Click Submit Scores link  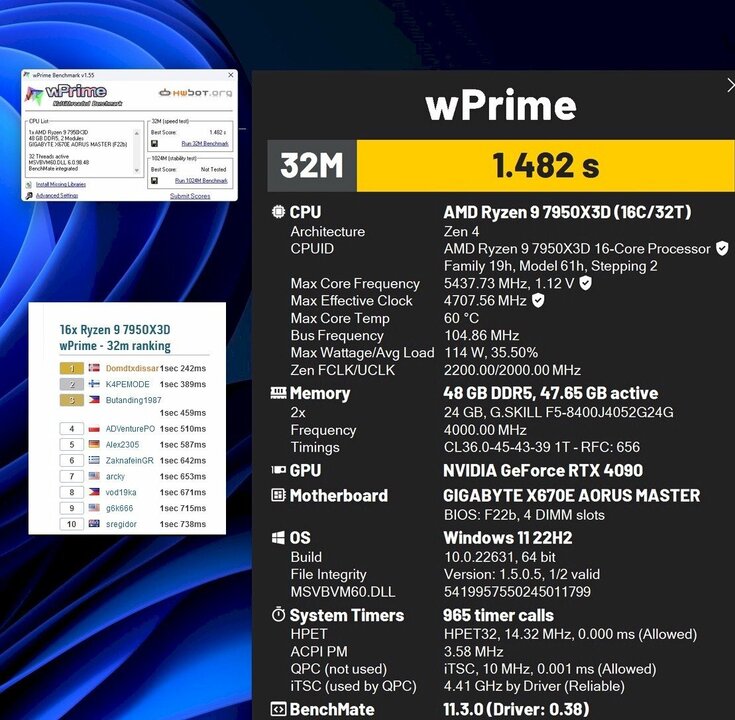pos(190,196)
